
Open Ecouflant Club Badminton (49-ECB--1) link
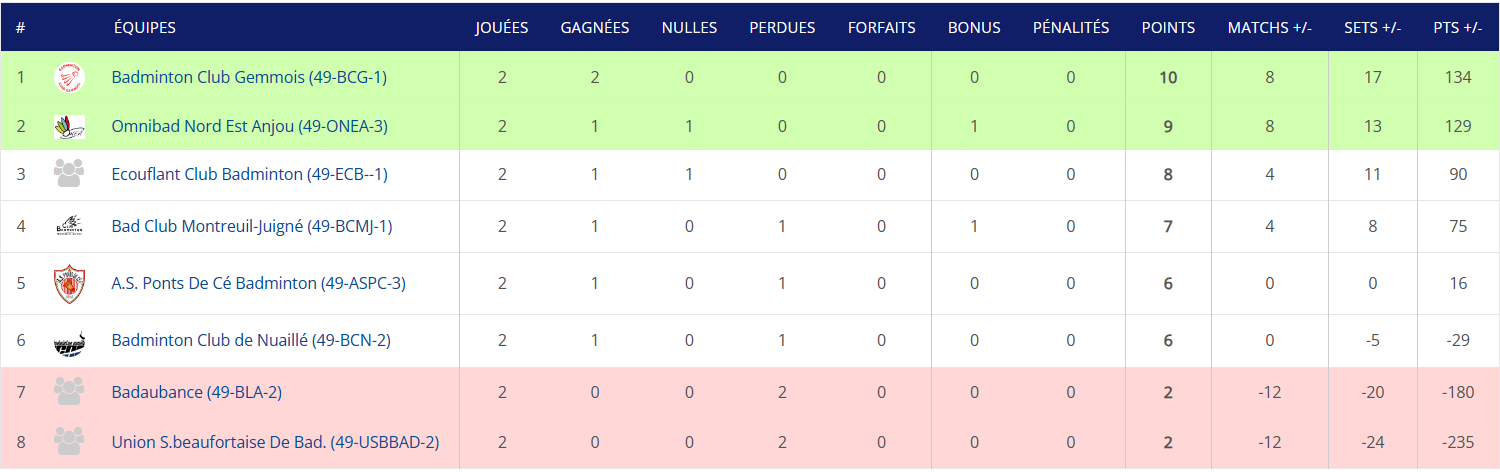[x=250, y=174]
